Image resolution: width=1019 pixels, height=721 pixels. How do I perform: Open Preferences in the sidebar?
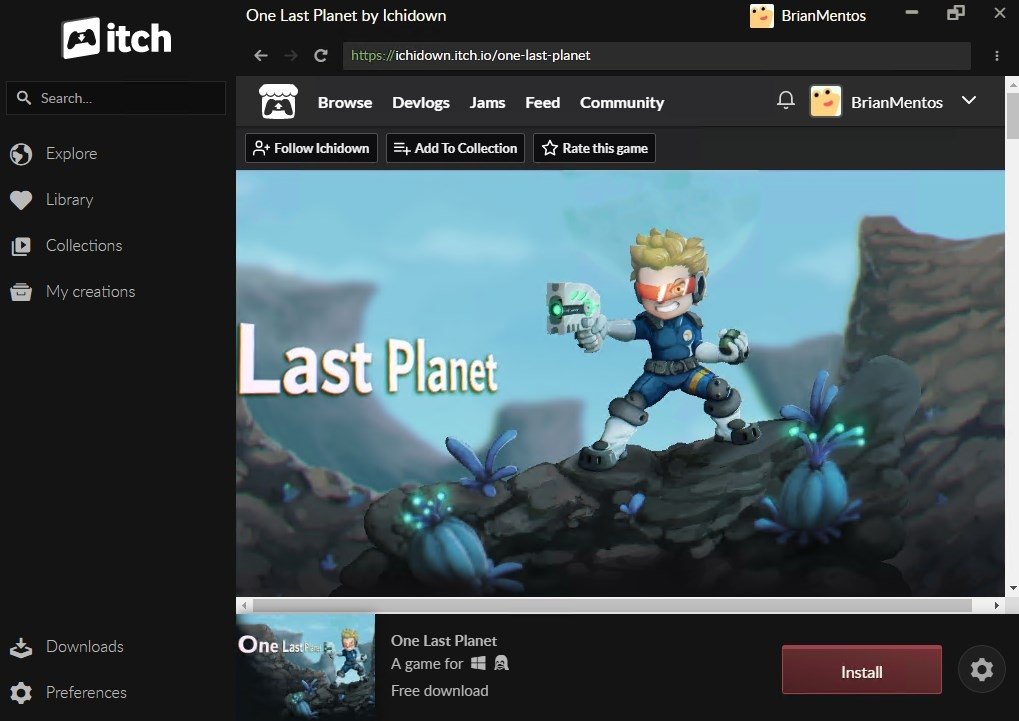pos(86,692)
